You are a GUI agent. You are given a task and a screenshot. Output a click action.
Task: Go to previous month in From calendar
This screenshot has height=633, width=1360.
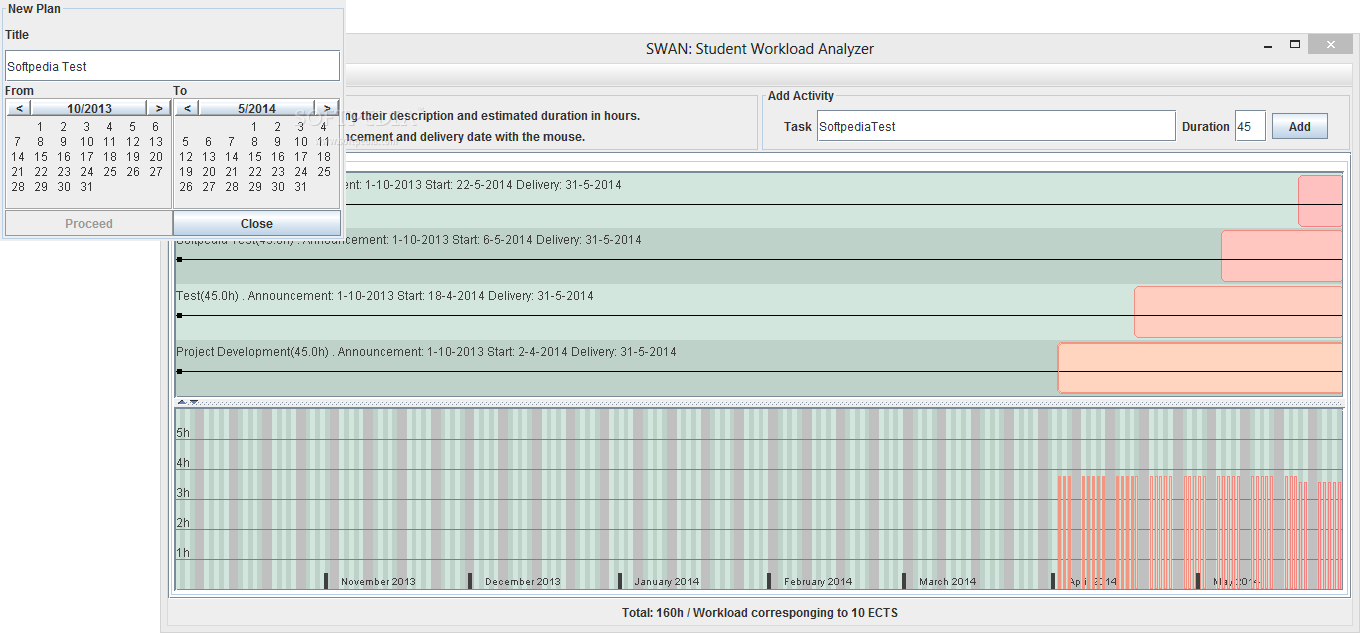tap(19, 108)
